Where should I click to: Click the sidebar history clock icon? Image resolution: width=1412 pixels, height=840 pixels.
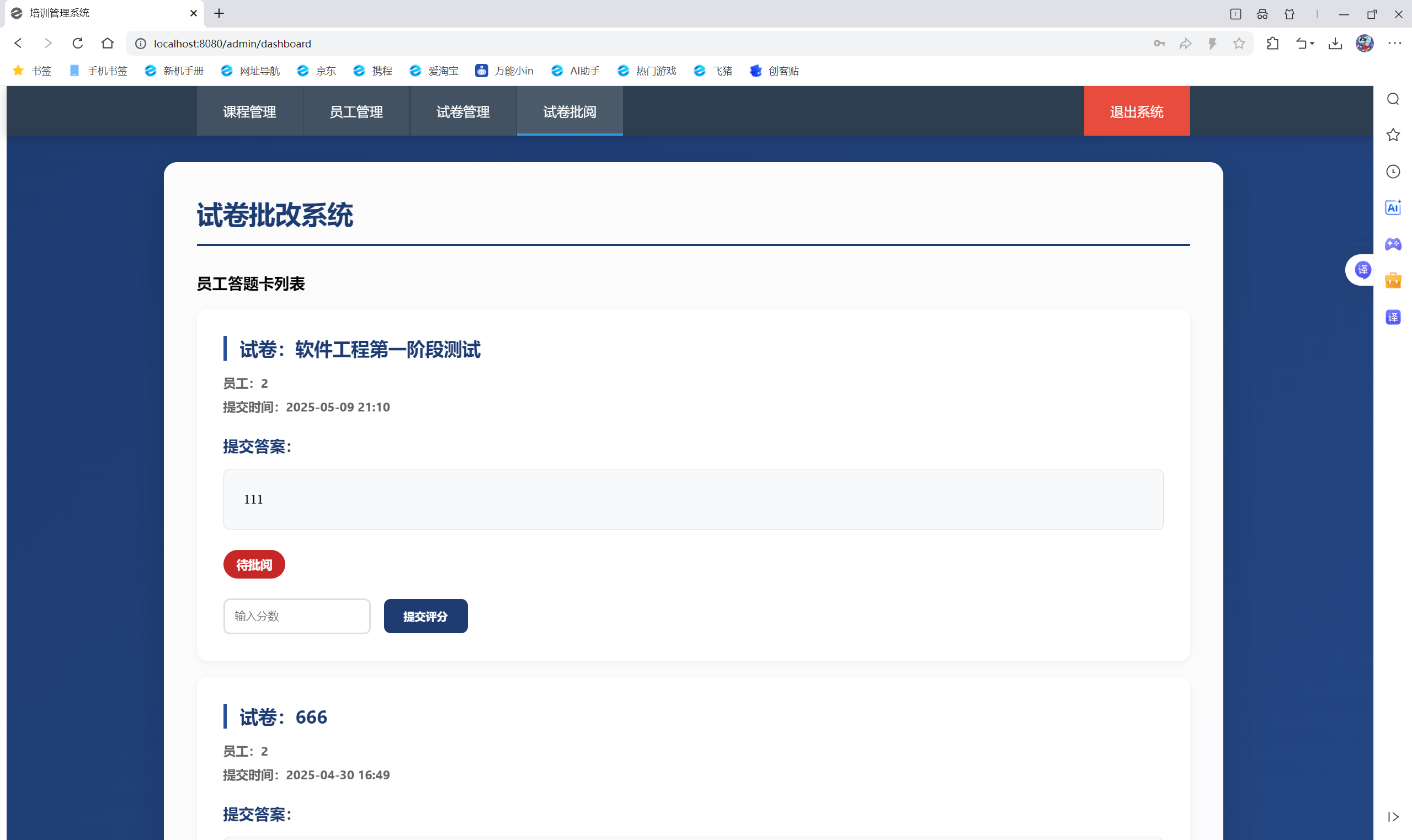click(1393, 172)
